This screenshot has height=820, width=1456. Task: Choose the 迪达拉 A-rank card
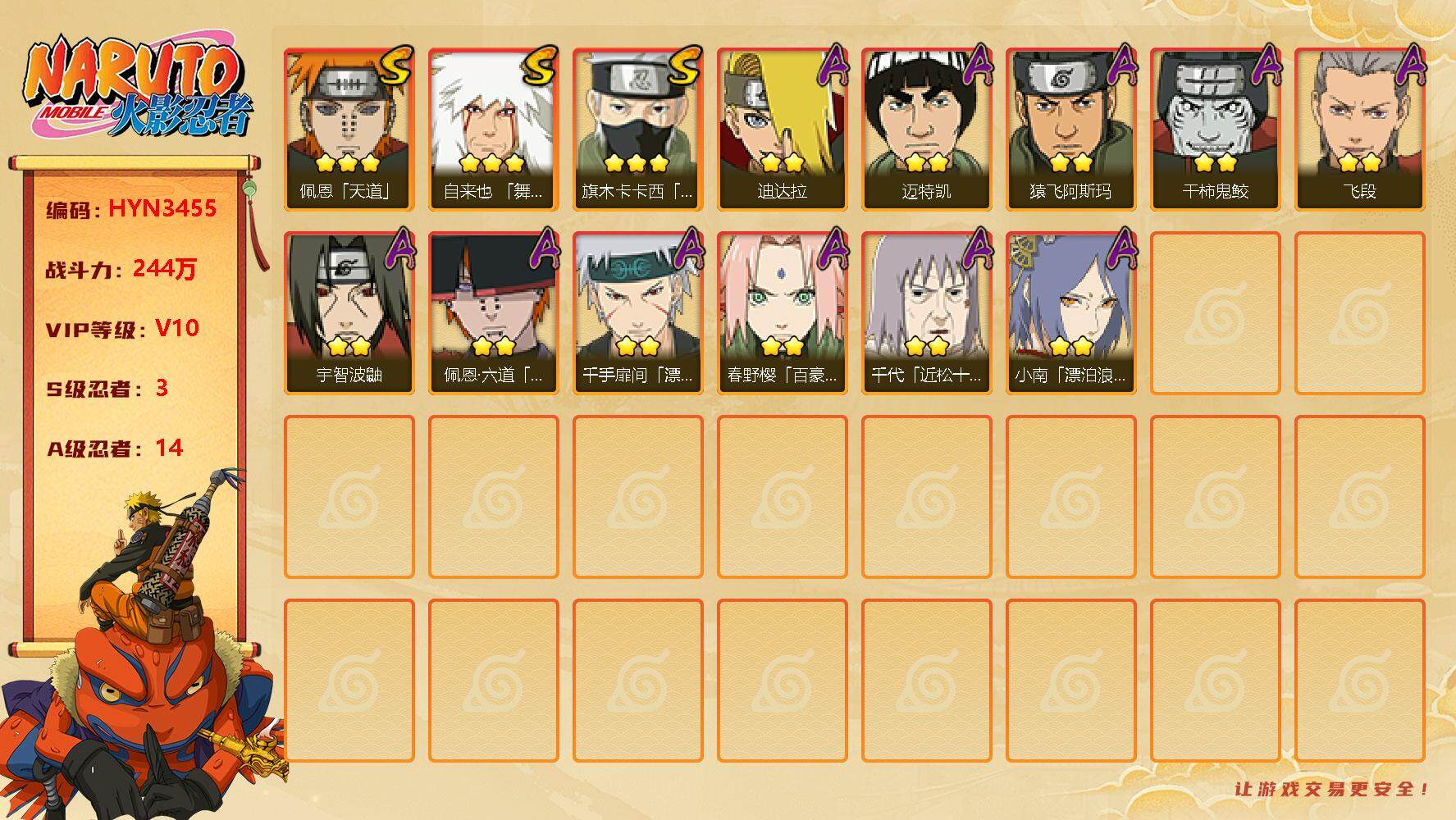(x=782, y=130)
